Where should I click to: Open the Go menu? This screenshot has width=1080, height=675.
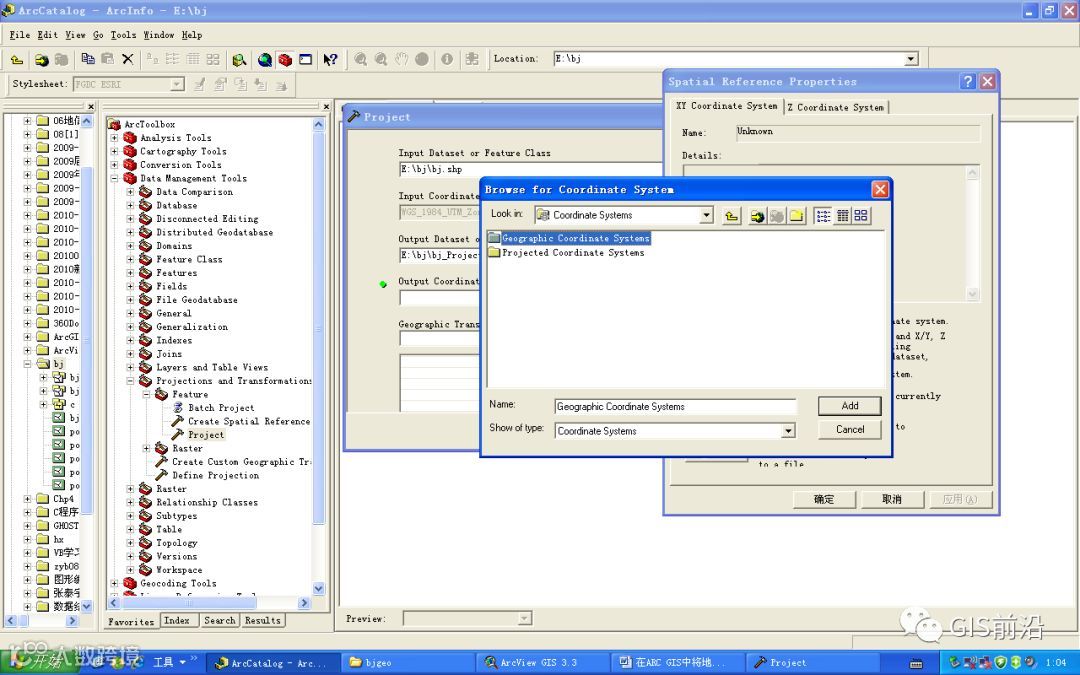(98, 34)
